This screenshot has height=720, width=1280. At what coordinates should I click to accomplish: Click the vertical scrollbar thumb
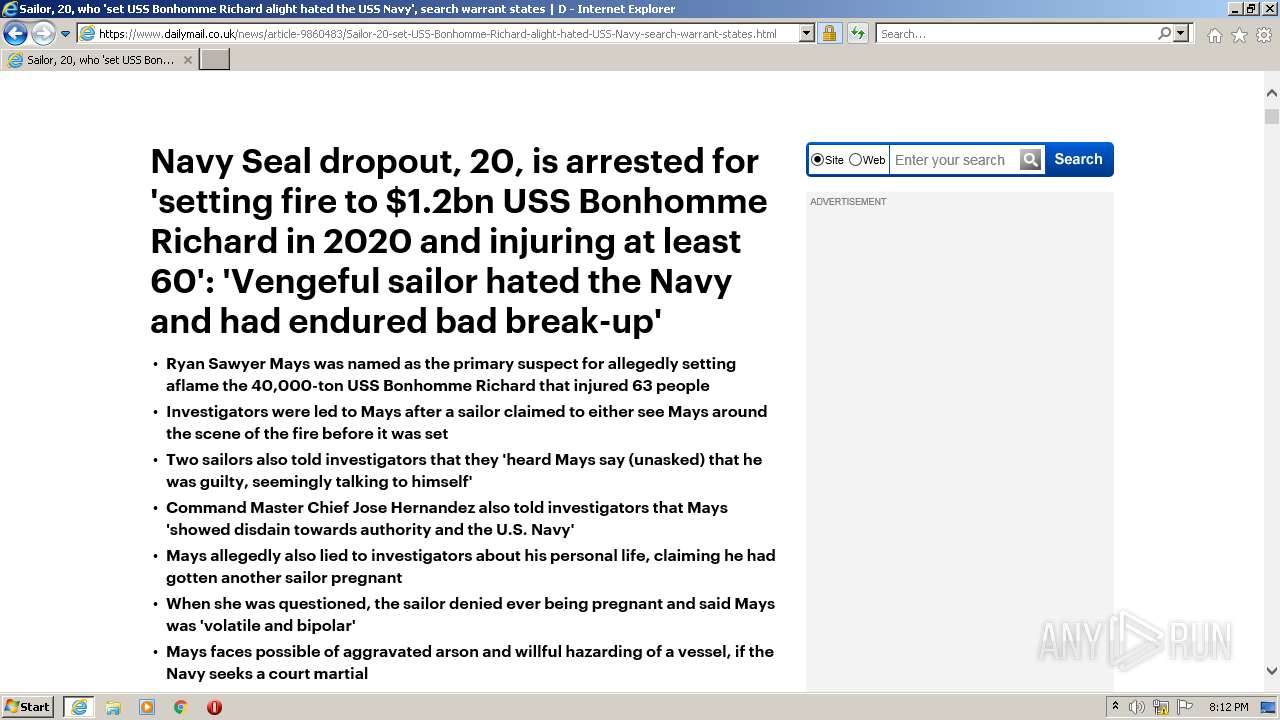pos(1272,116)
